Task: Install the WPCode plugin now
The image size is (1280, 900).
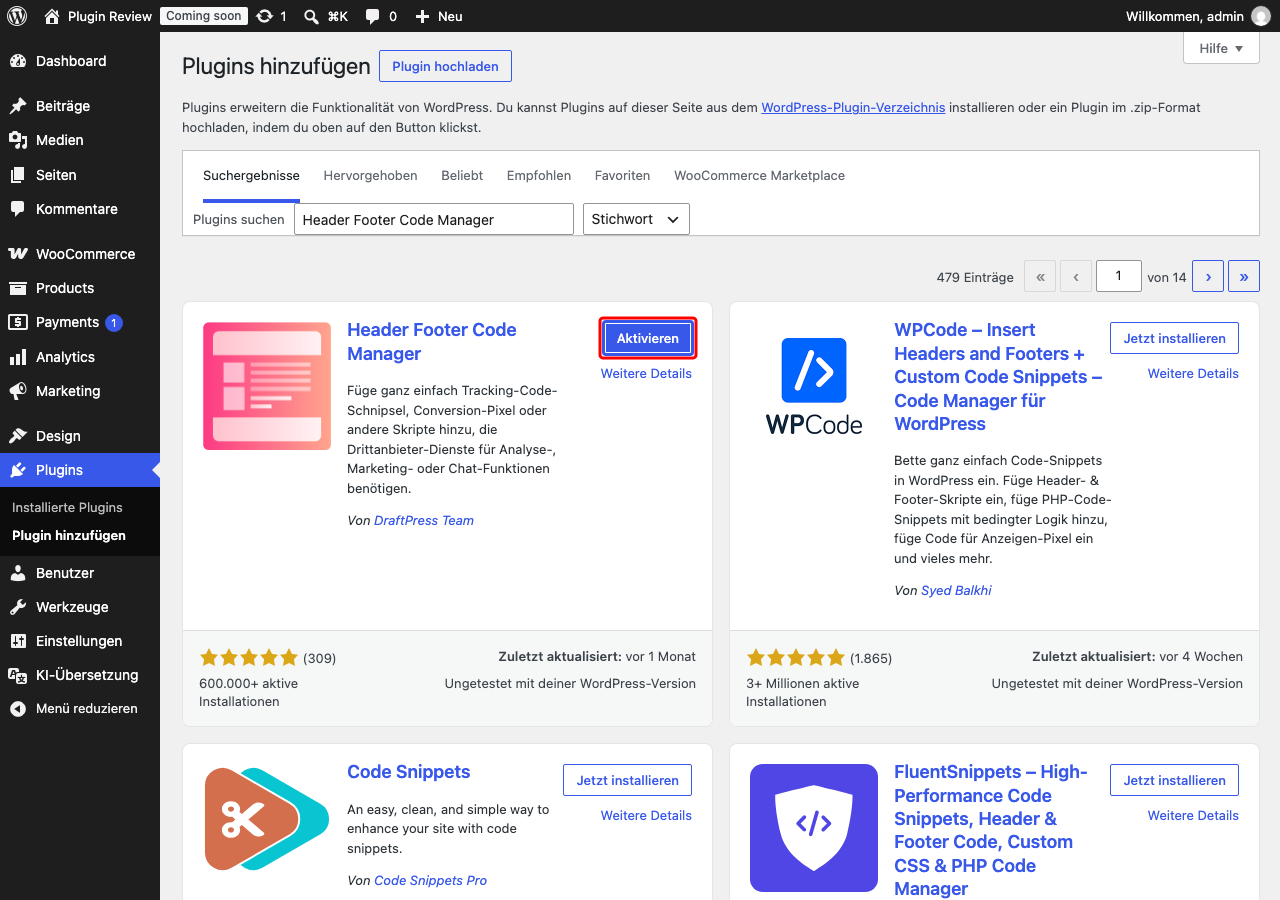Action: (1174, 338)
